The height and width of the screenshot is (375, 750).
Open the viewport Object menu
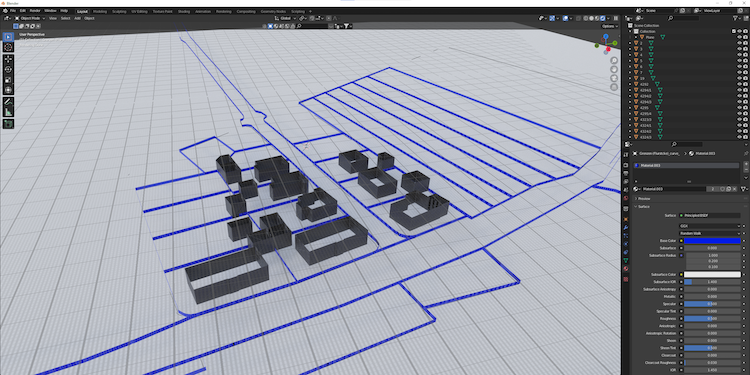(89, 18)
